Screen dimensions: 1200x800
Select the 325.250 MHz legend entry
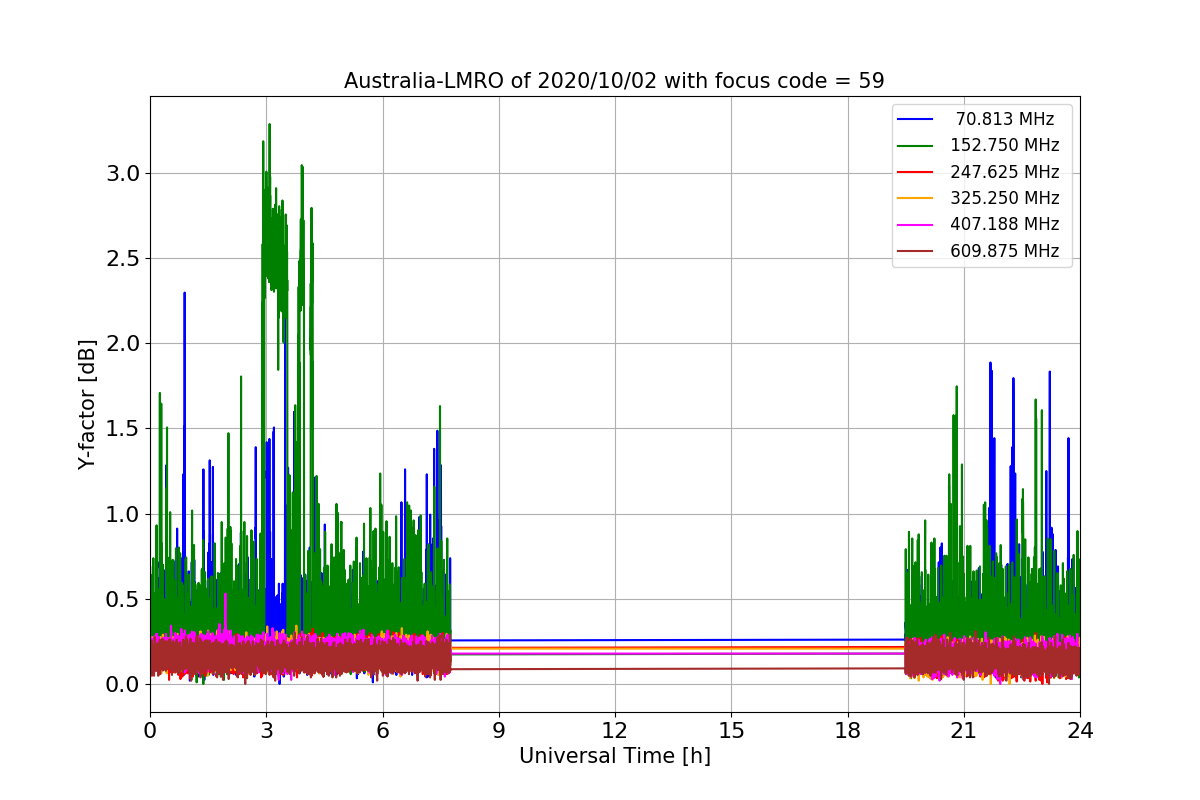978,198
